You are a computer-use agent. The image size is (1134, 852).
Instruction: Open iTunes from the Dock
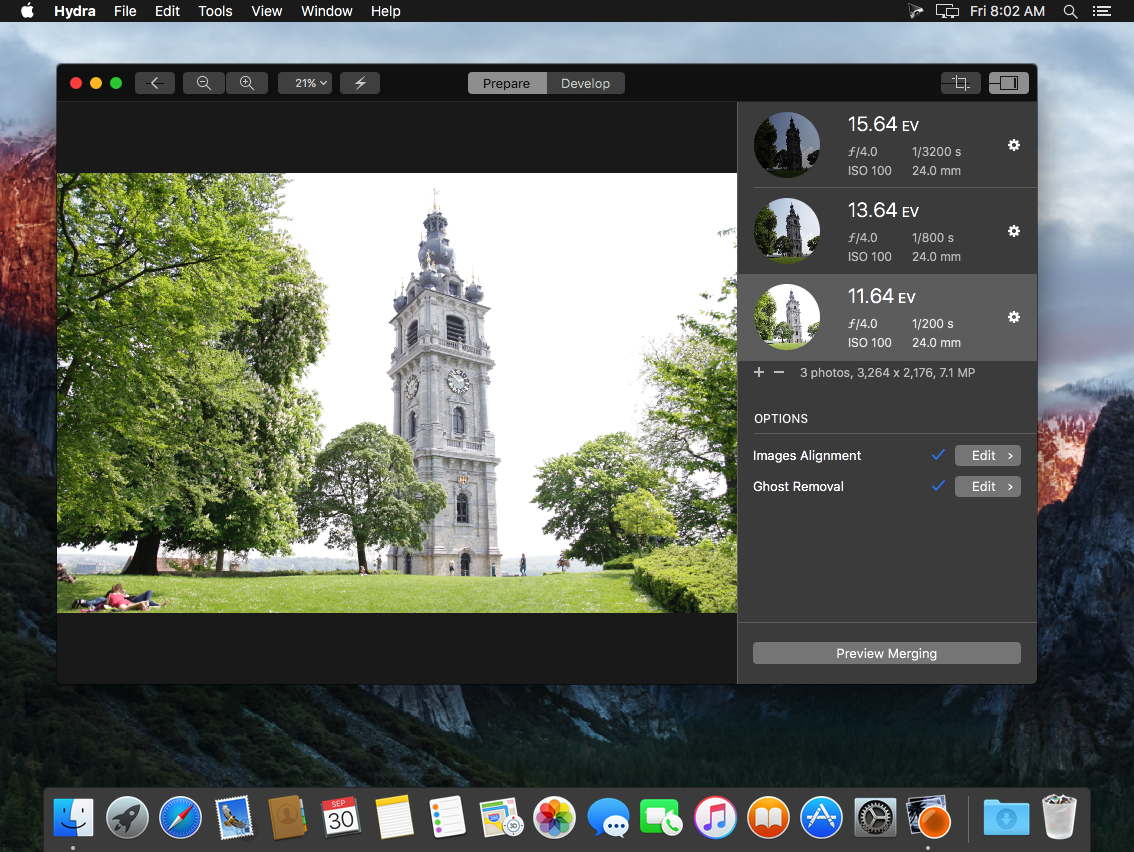715,818
